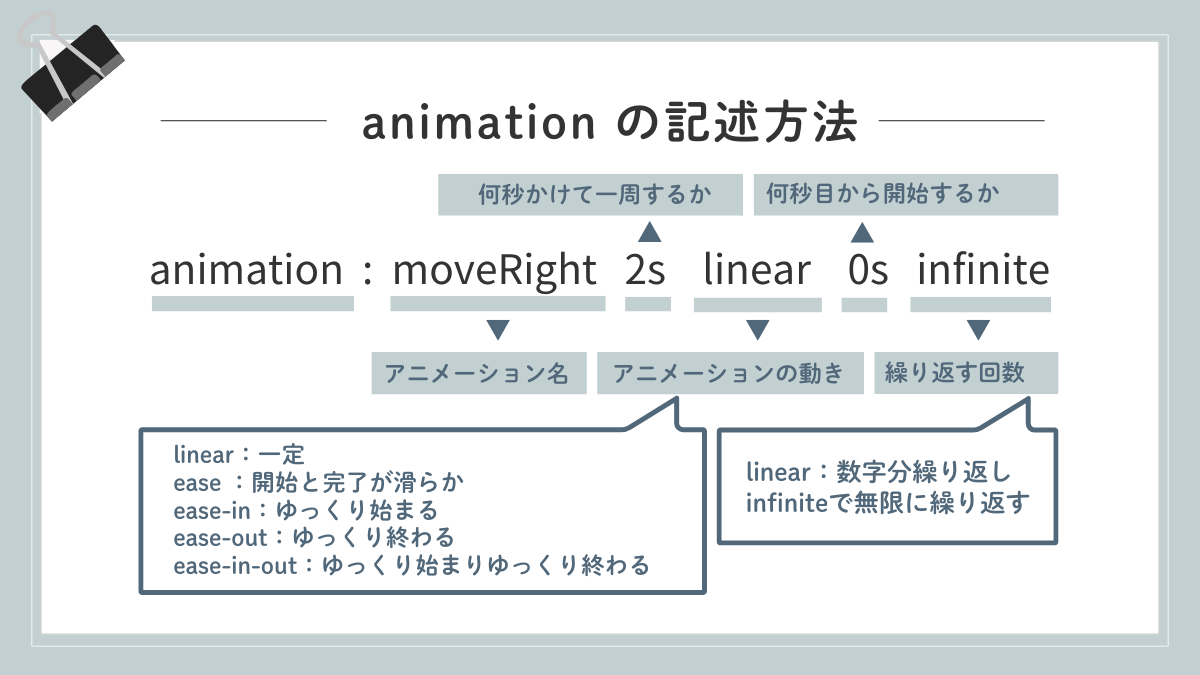Select the 何秒目から開始するか label
1200x675 pixels.
(x=906, y=195)
